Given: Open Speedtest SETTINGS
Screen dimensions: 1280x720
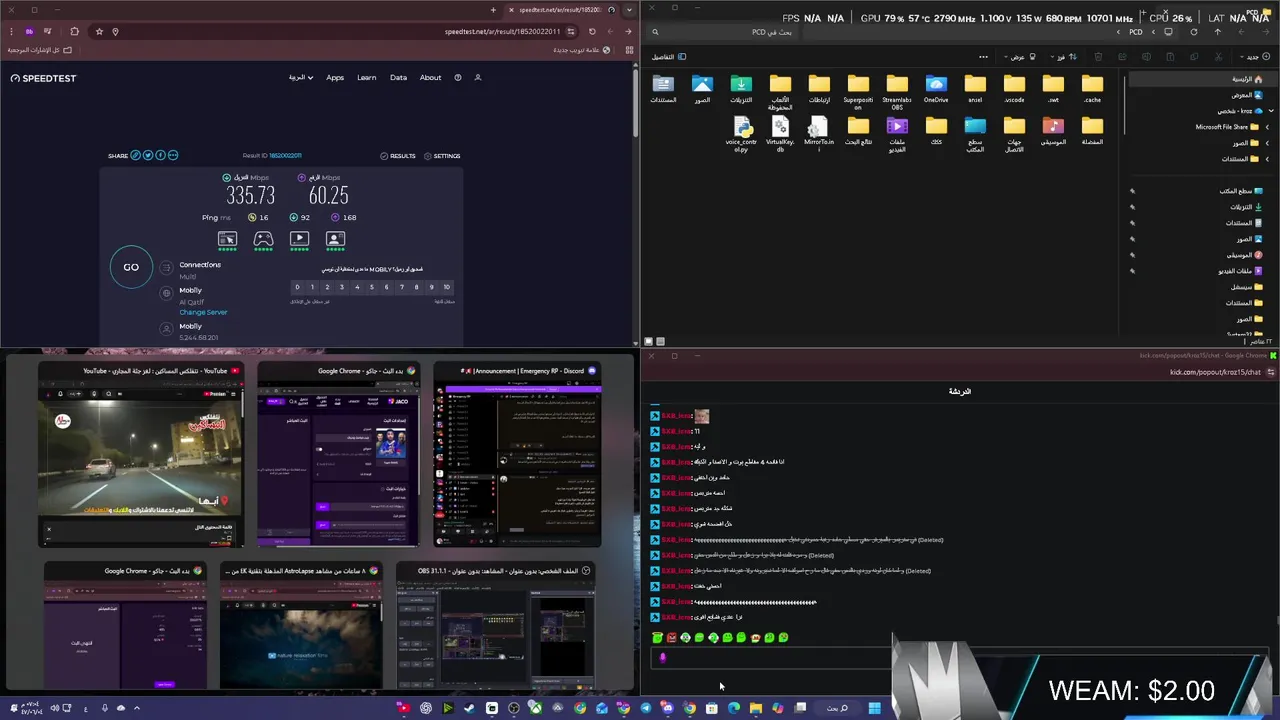Looking at the screenshot, I should tap(442, 156).
